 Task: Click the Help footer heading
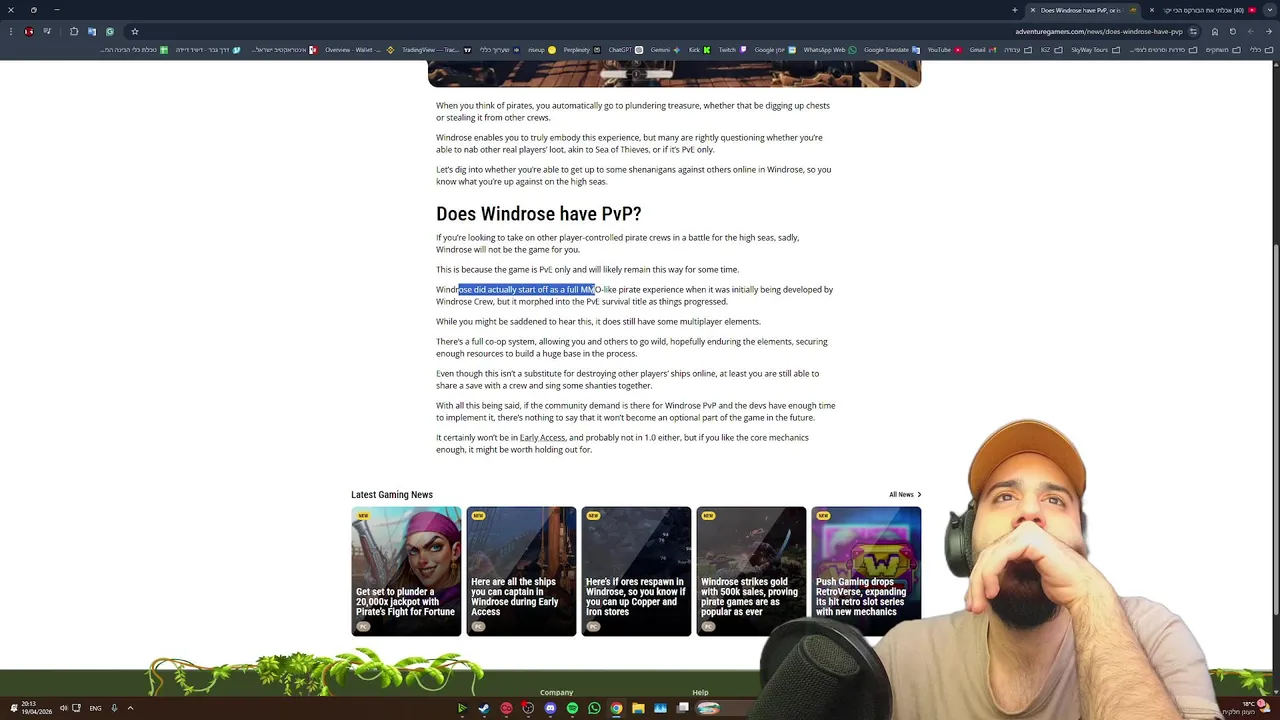pyautogui.click(x=700, y=692)
